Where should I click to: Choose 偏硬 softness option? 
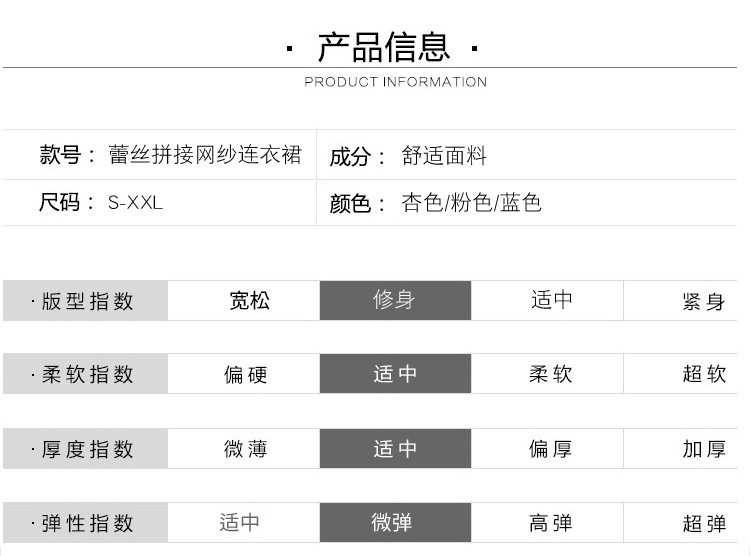(x=246, y=375)
